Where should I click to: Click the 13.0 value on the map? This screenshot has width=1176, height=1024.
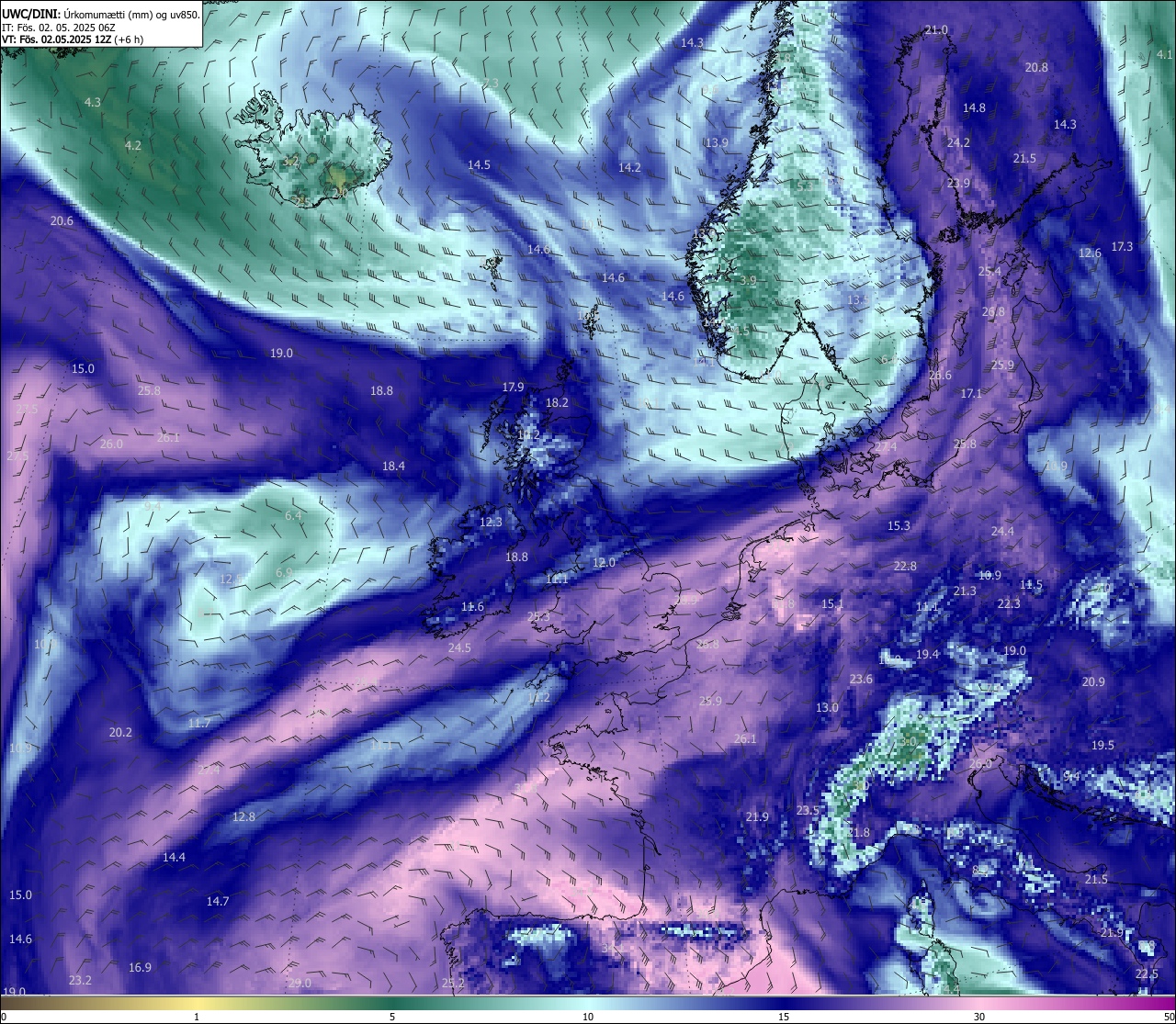[x=827, y=707]
